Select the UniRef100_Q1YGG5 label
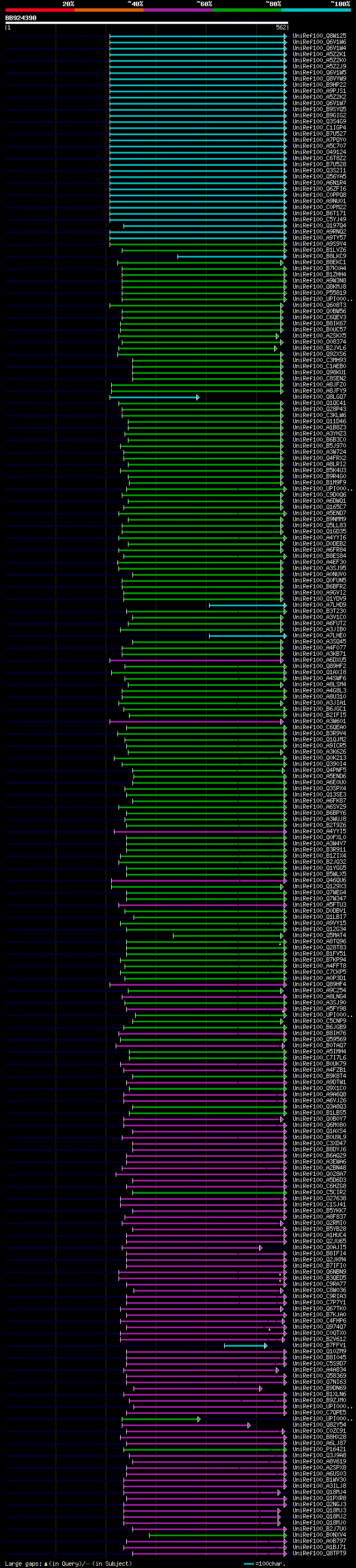356x1568 pixels. tap(319, 868)
